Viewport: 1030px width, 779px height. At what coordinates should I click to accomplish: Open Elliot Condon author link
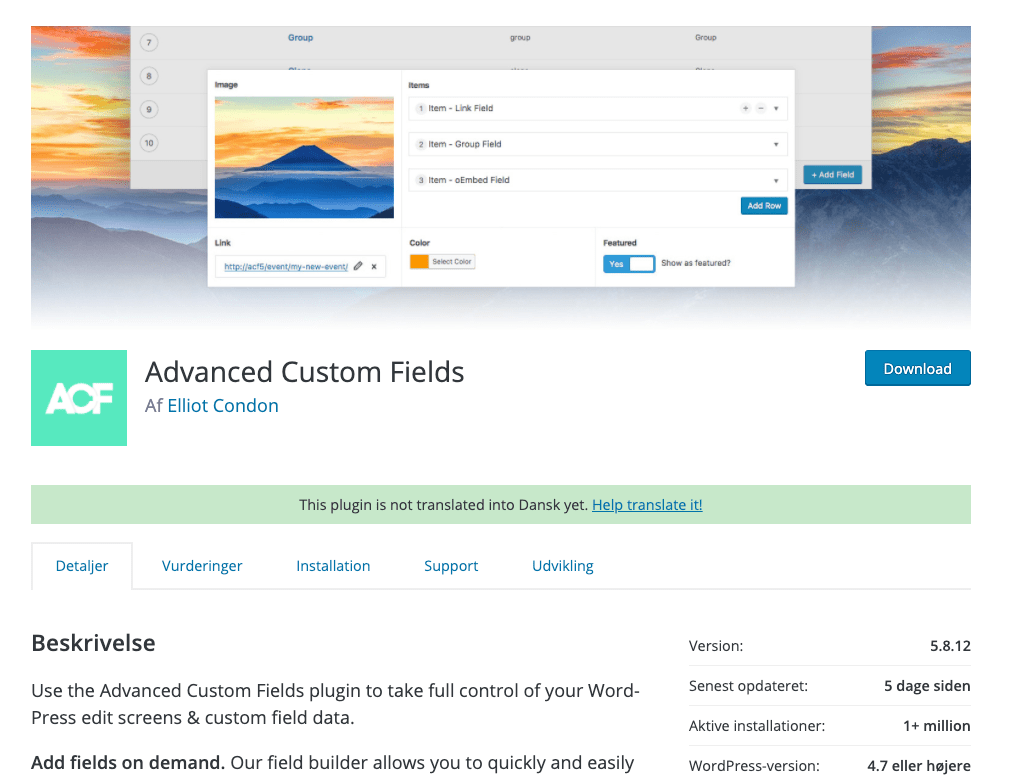[x=223, y=406]
